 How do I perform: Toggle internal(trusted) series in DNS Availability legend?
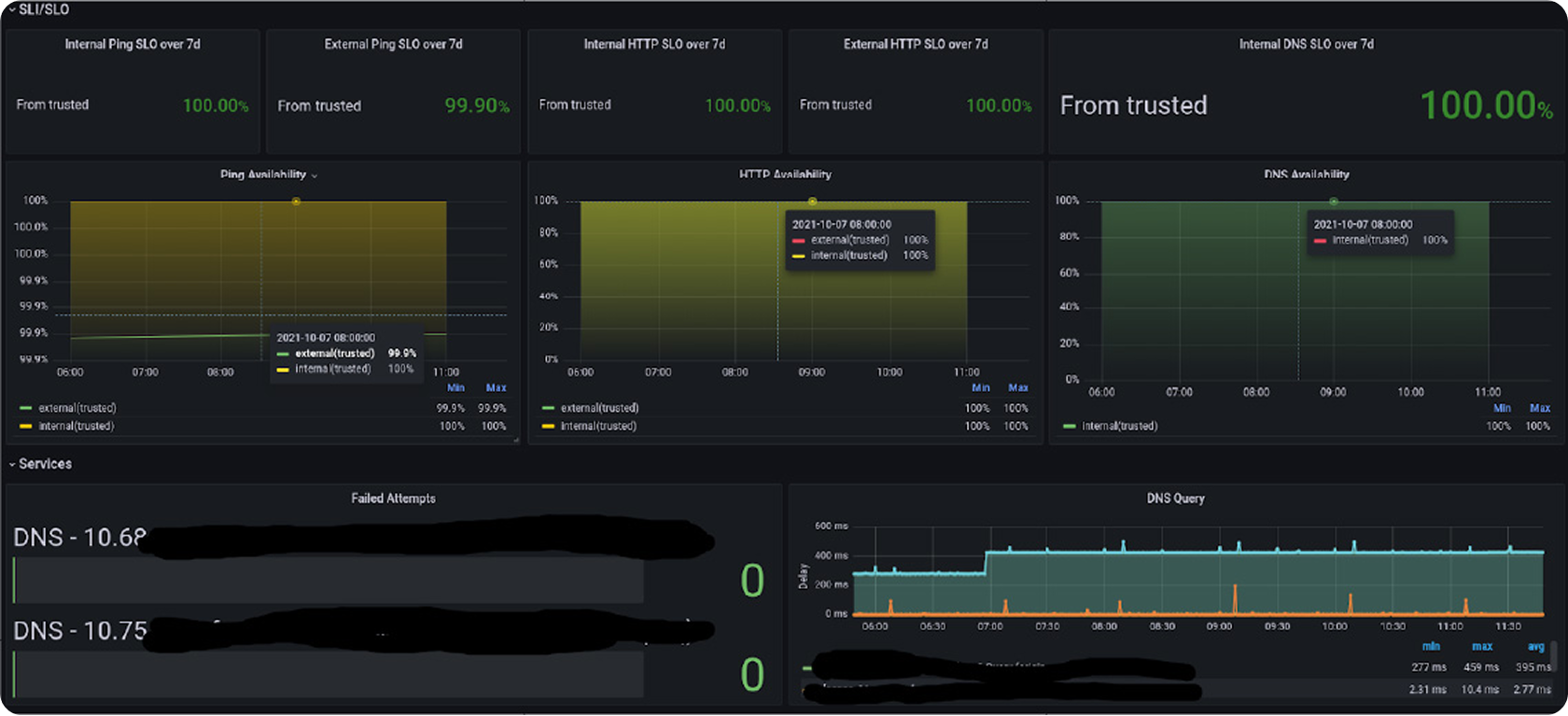point(1120,427)
